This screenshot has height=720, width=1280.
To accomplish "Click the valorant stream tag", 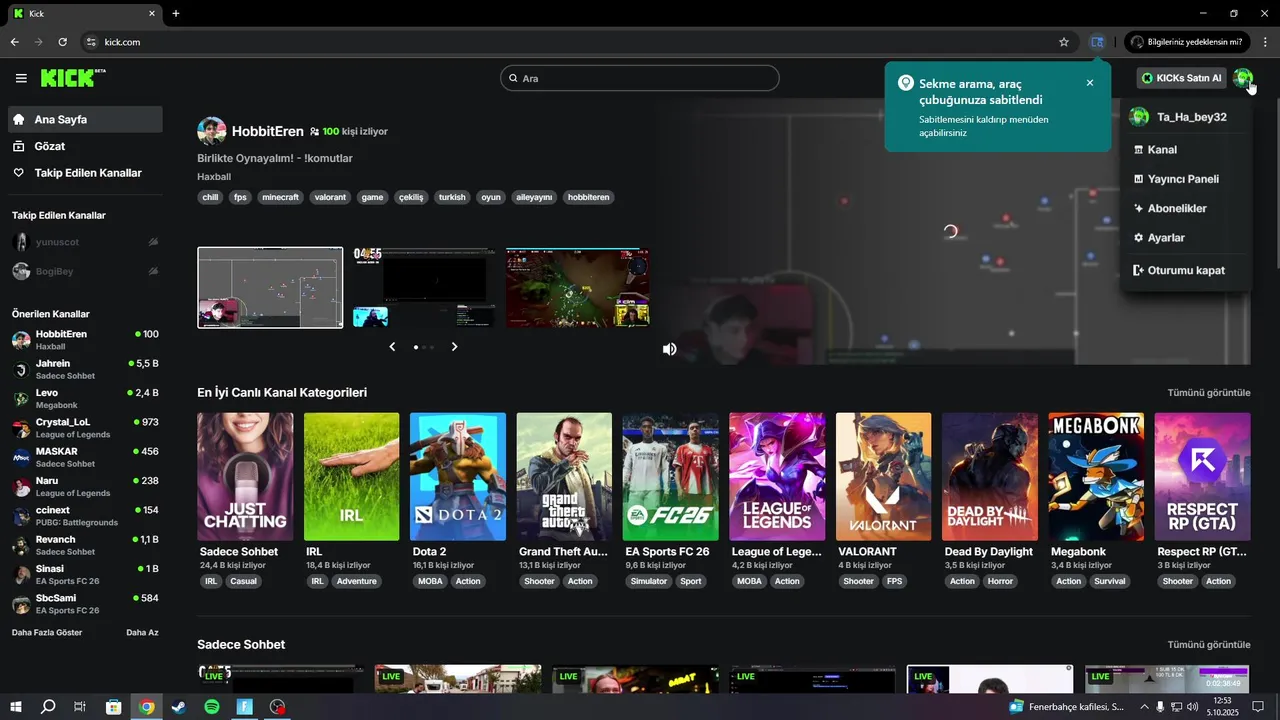I will (x=330, y=197).
